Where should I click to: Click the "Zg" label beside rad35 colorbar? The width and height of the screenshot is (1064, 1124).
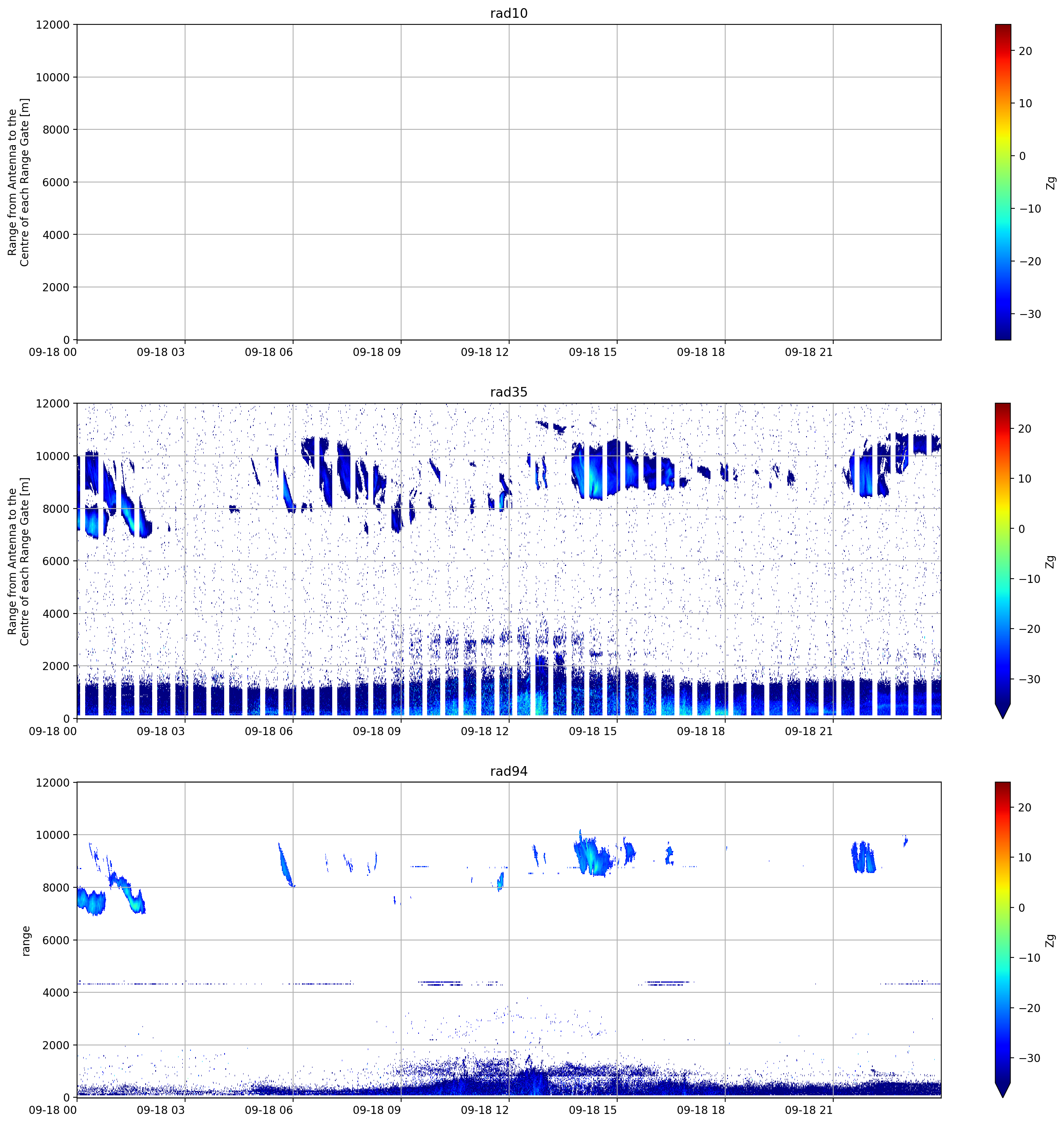point(1051,562)
